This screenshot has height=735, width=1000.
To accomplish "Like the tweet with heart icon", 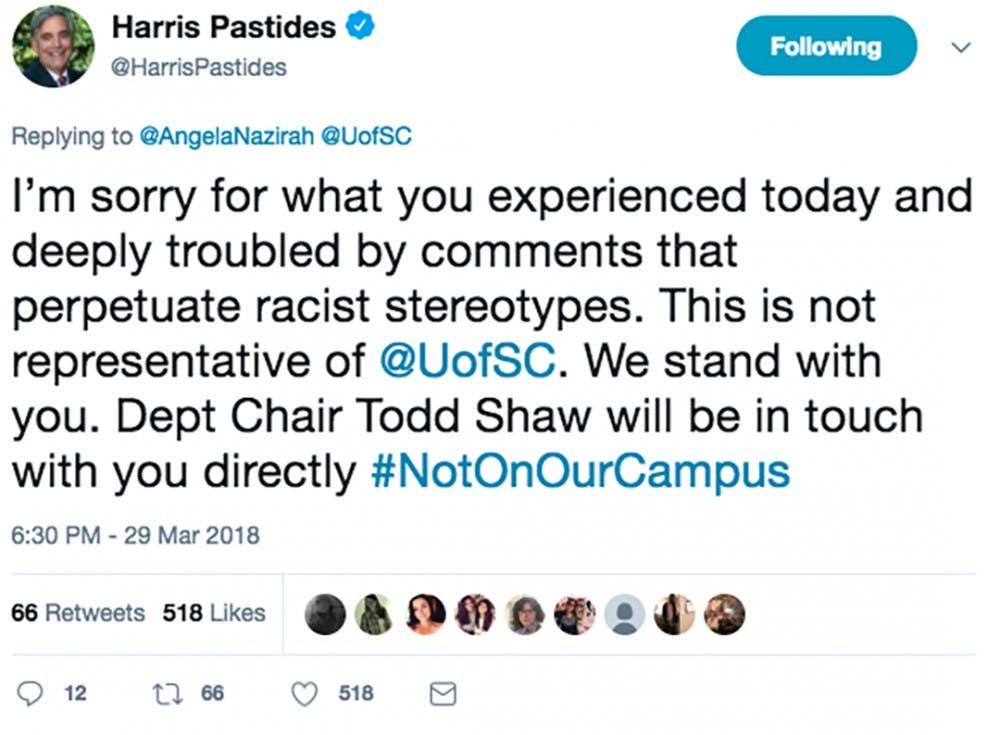I will pos(308,693).
